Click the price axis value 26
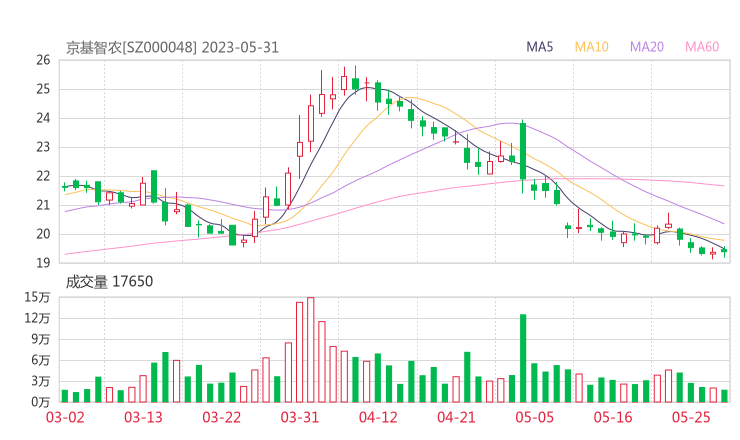The height and width of the screenshot is (440, 740). [43, 60]
